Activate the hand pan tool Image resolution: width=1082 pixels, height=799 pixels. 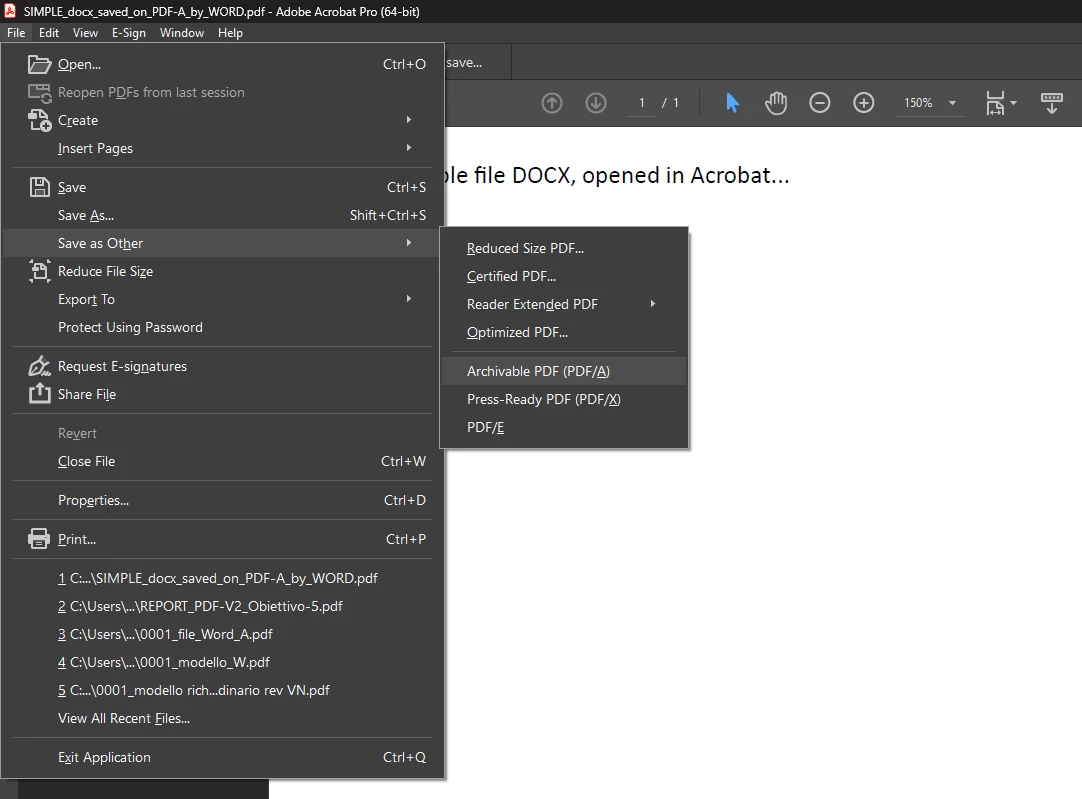tap(776, 103)
